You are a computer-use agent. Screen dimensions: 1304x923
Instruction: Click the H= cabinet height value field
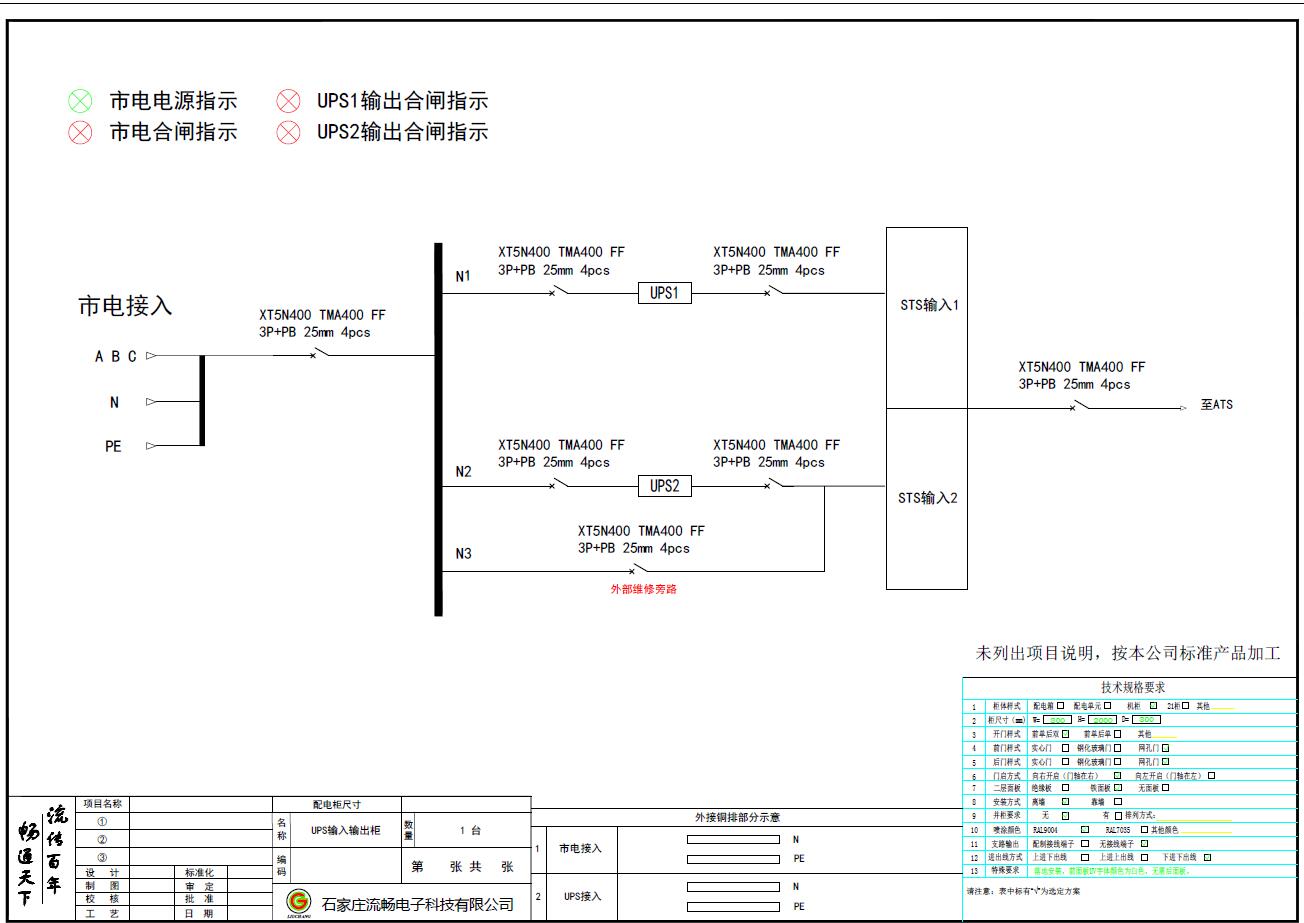[1102, 719]
